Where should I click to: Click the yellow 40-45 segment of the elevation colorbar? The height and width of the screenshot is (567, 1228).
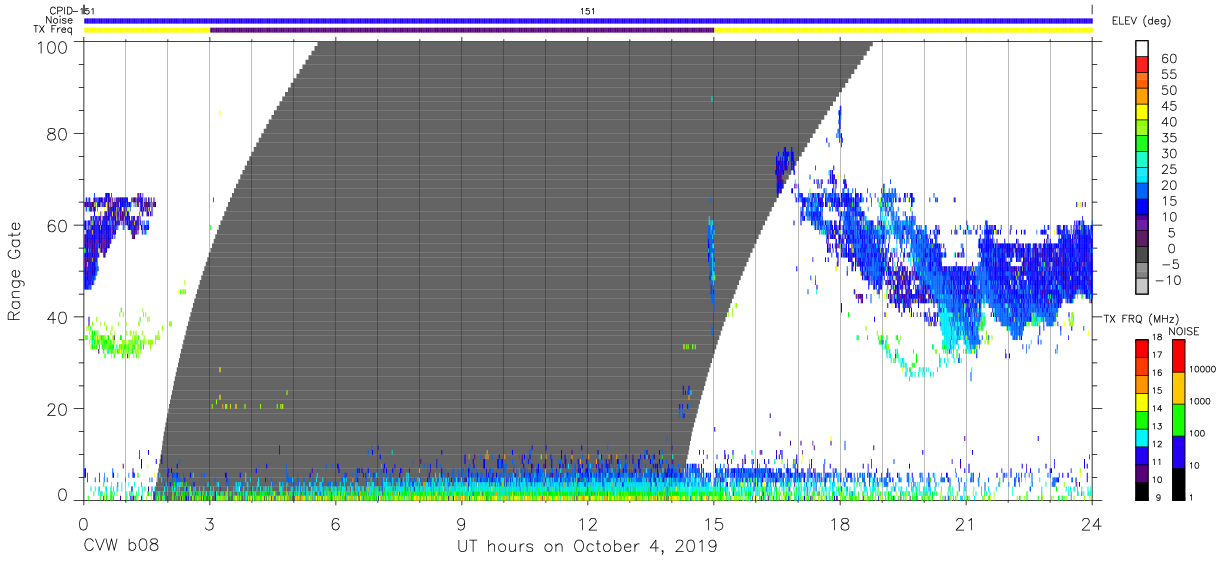[x=1142, y=111]
